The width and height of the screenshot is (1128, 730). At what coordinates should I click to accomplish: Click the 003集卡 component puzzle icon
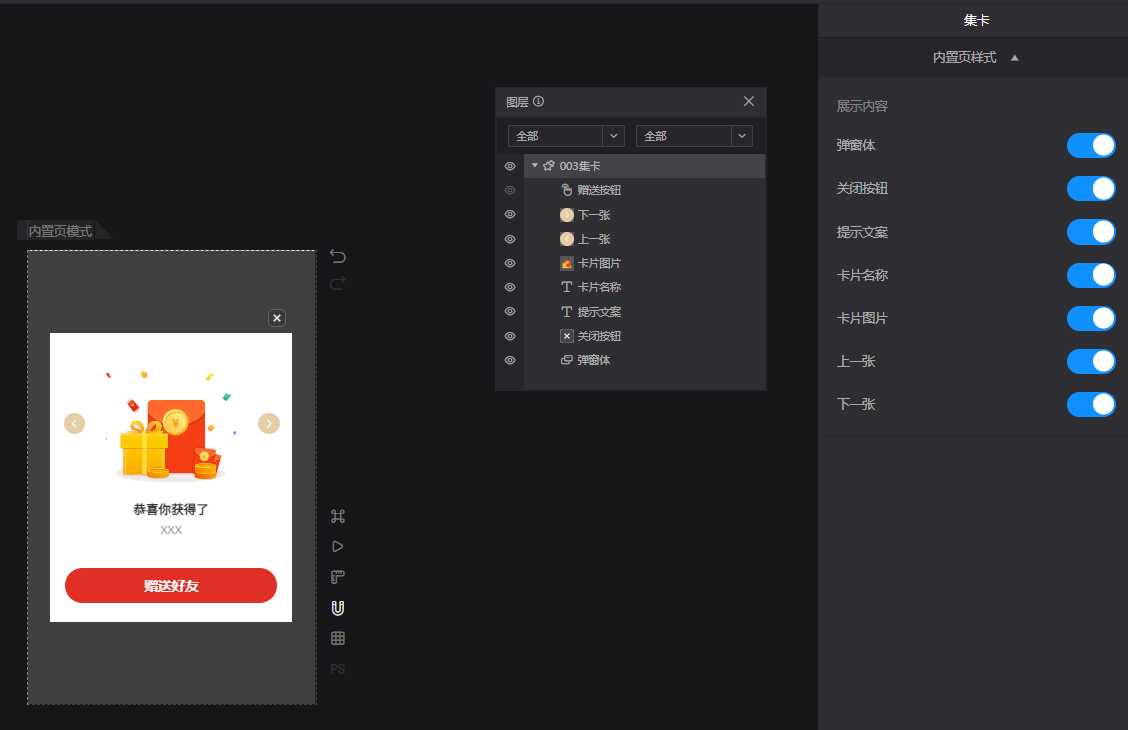click(549, 165)
